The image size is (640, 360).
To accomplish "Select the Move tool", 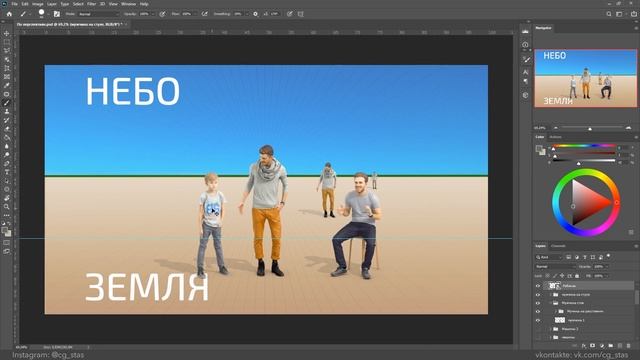I will pos(7,33).
